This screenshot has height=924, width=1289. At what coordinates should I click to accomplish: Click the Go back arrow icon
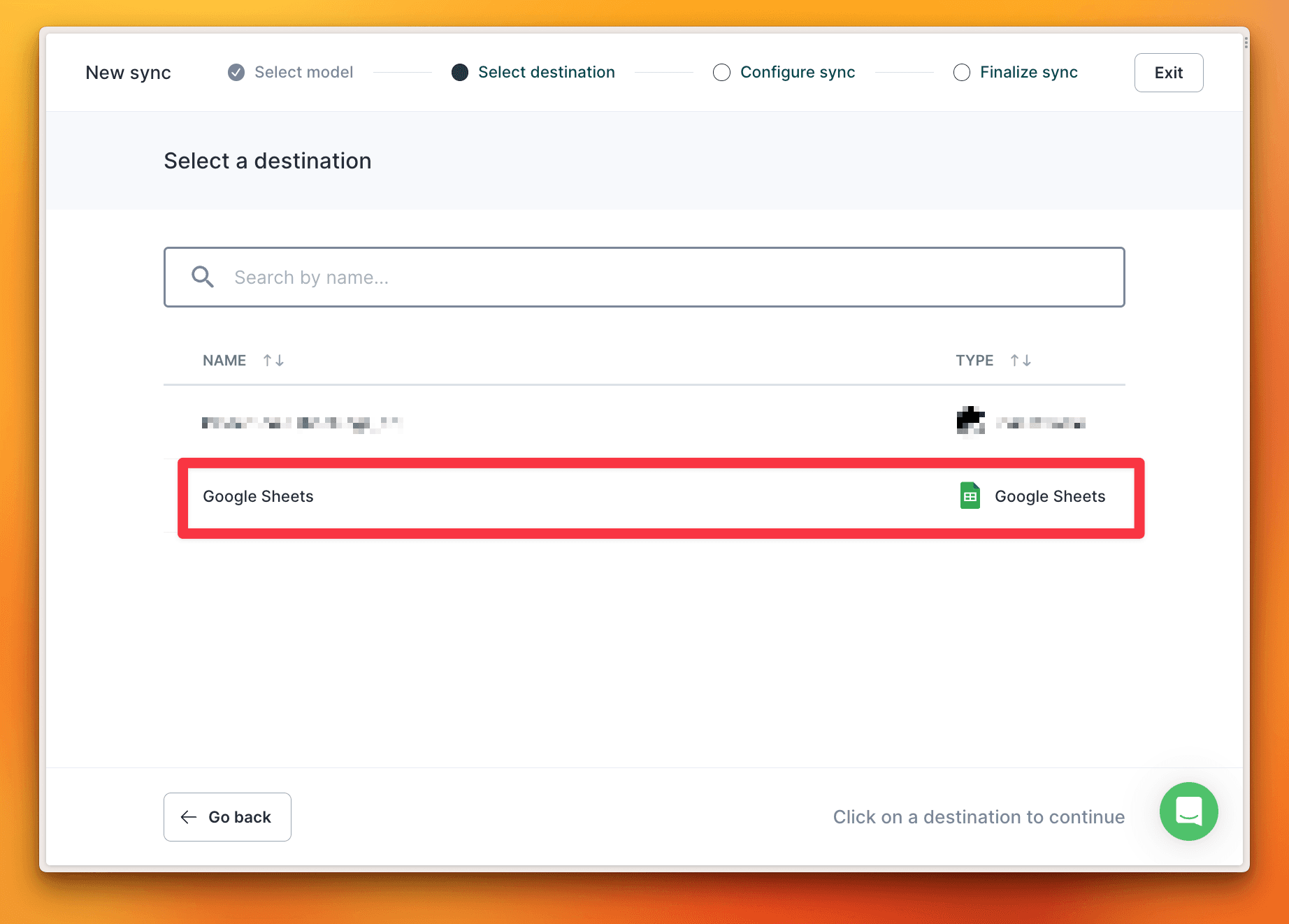(x=189, y=817)
